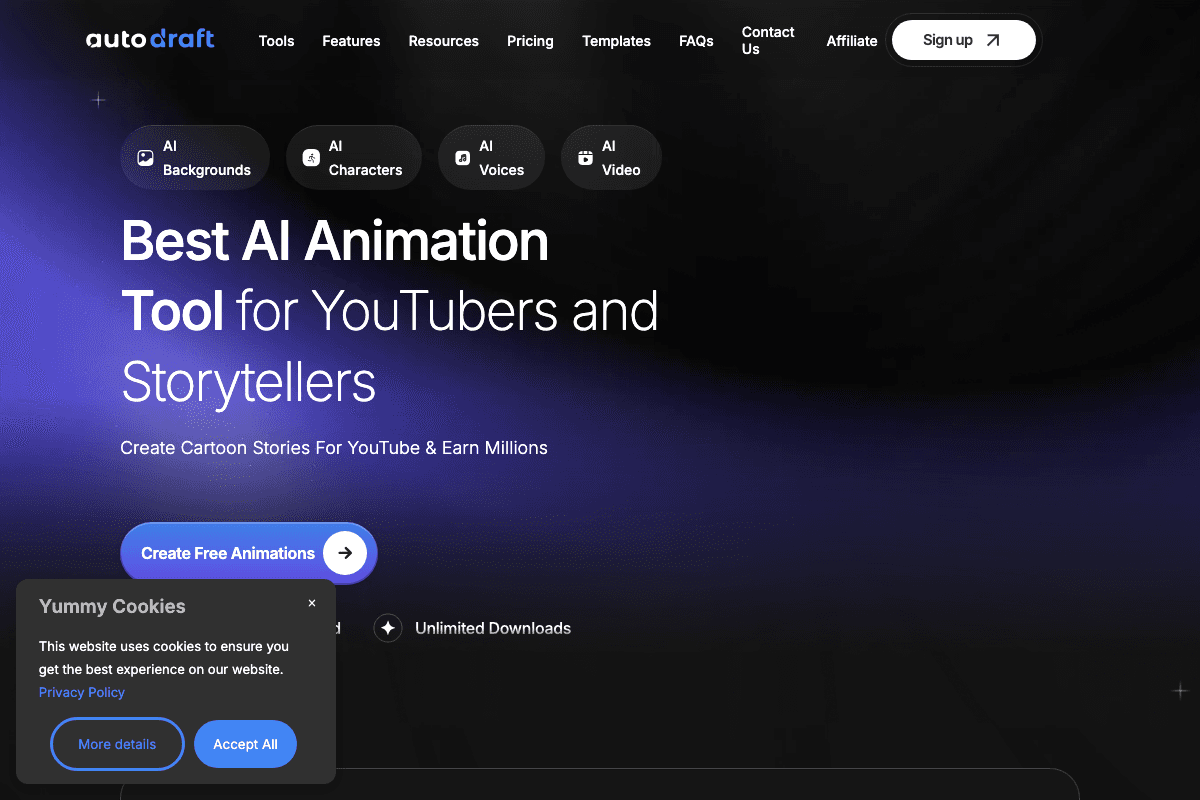This screenshot has width=1200, height=800.
Task: Click the AI Voices music icon
Action: click(462, 158)
